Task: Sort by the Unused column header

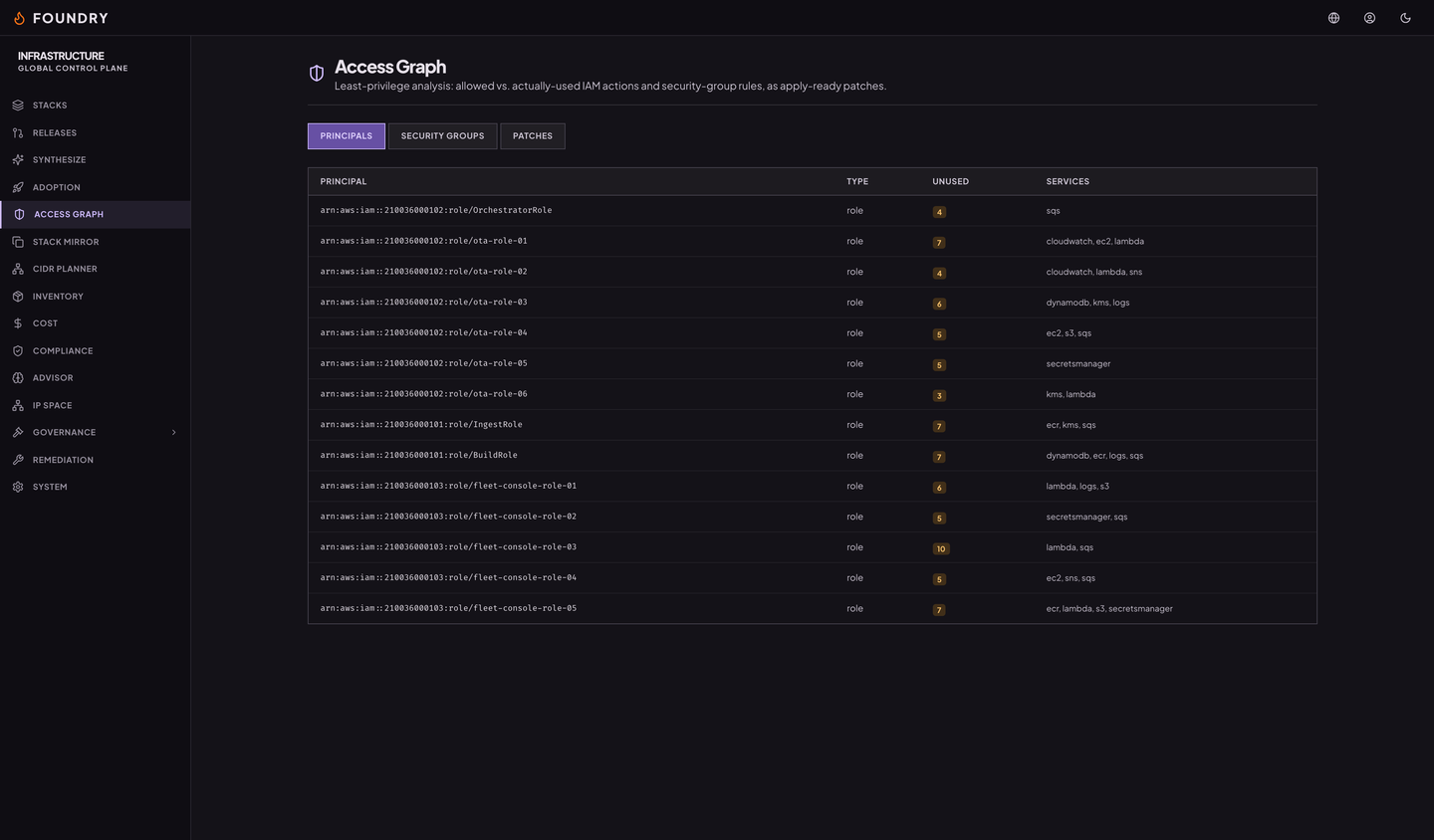Action: [950, 181]
